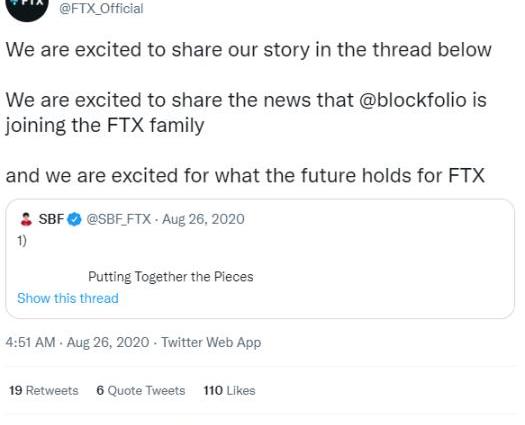The width and height of the screenshot is (525, 425).
Task: Open the @blockfolio mention link
Action: click(x=412, y=100)
